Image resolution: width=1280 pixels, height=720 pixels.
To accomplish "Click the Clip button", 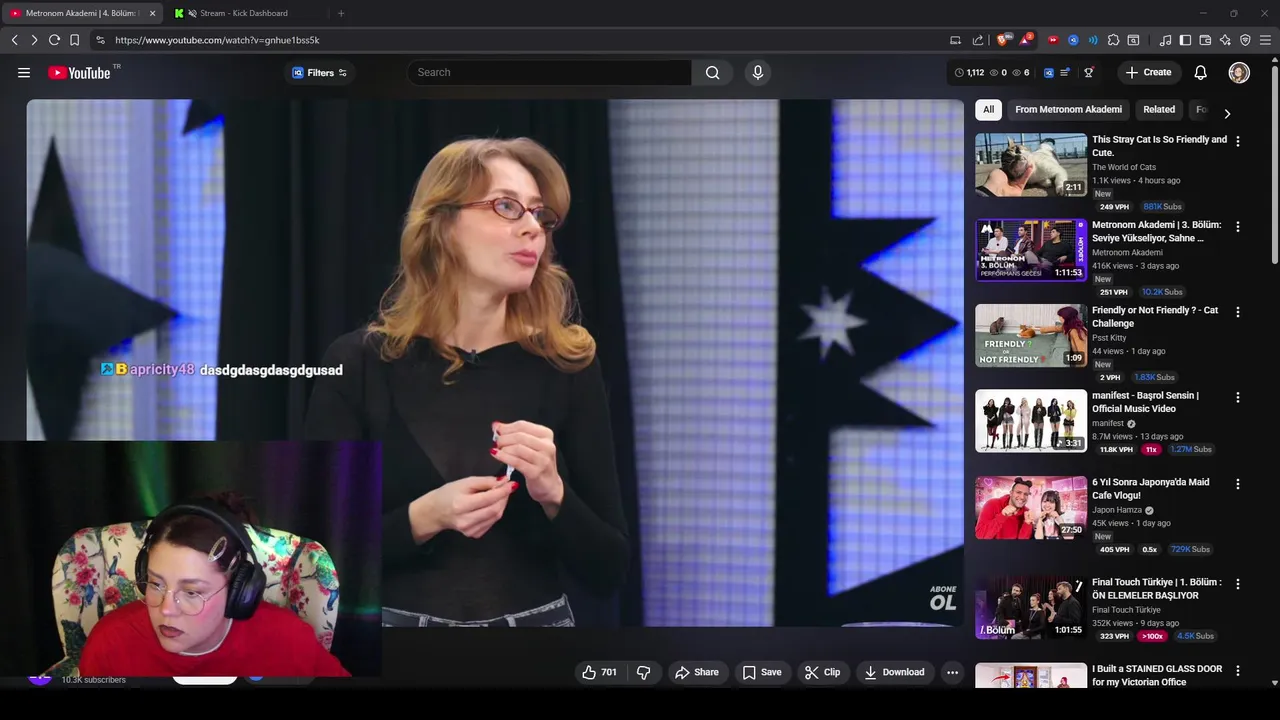I will [x=822, y=672].
